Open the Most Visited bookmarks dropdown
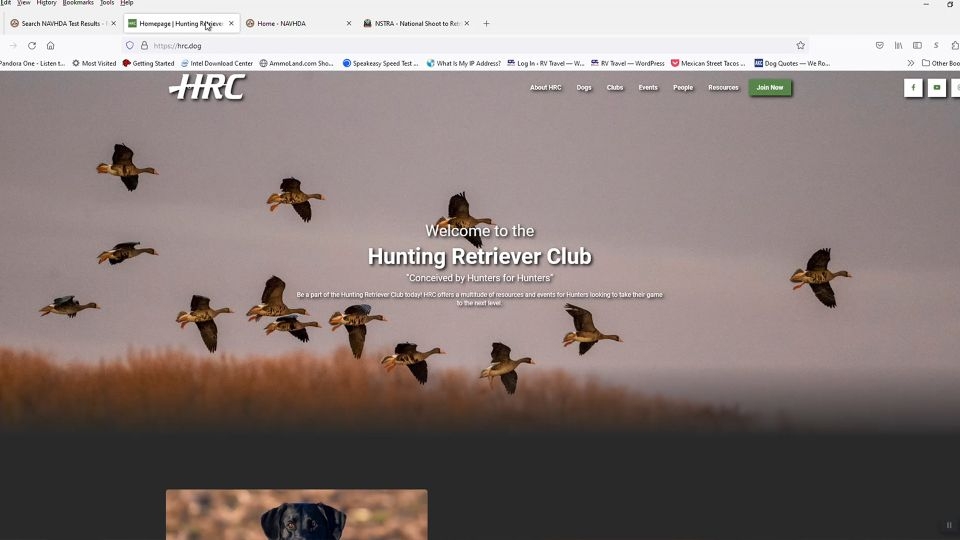The height and width of the screenshot is (540, 960). point(94,63)
